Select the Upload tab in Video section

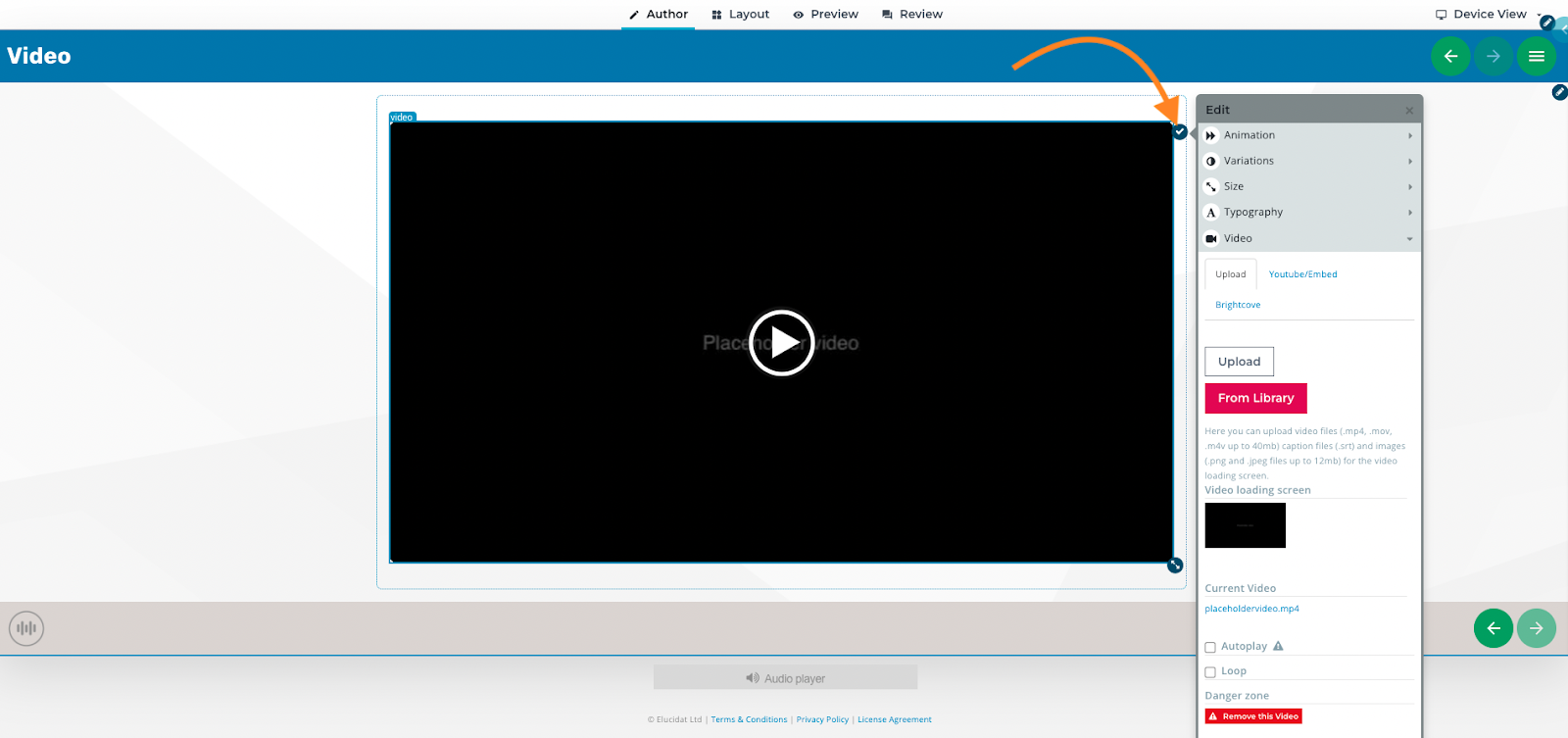1231,274
